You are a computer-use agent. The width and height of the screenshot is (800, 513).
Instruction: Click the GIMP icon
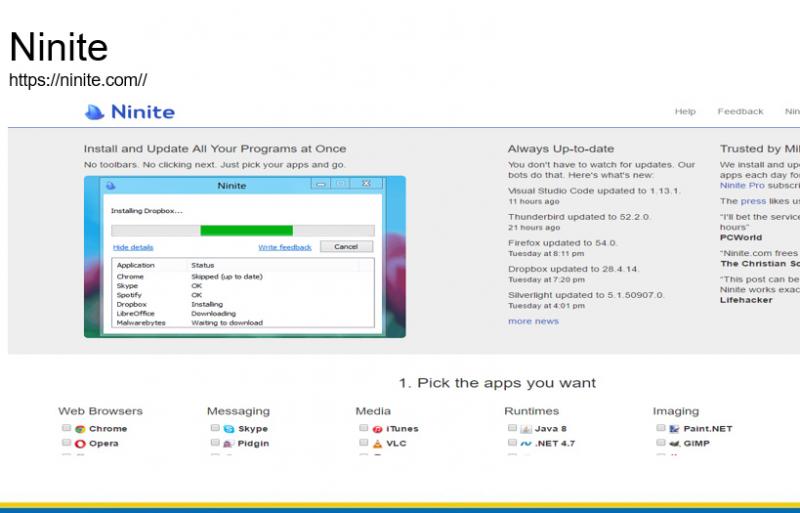[674, 444]
